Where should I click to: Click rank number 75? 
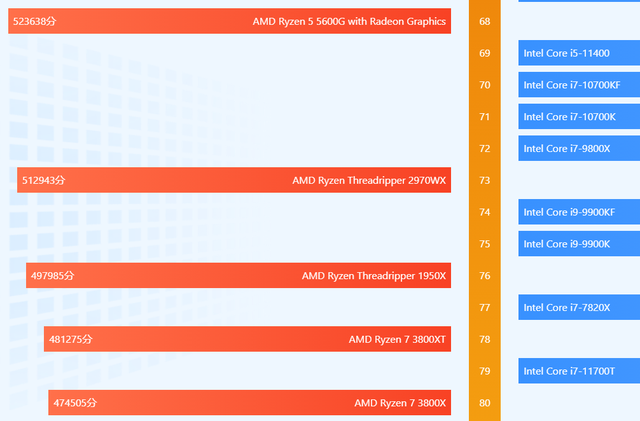click(484, 244)
